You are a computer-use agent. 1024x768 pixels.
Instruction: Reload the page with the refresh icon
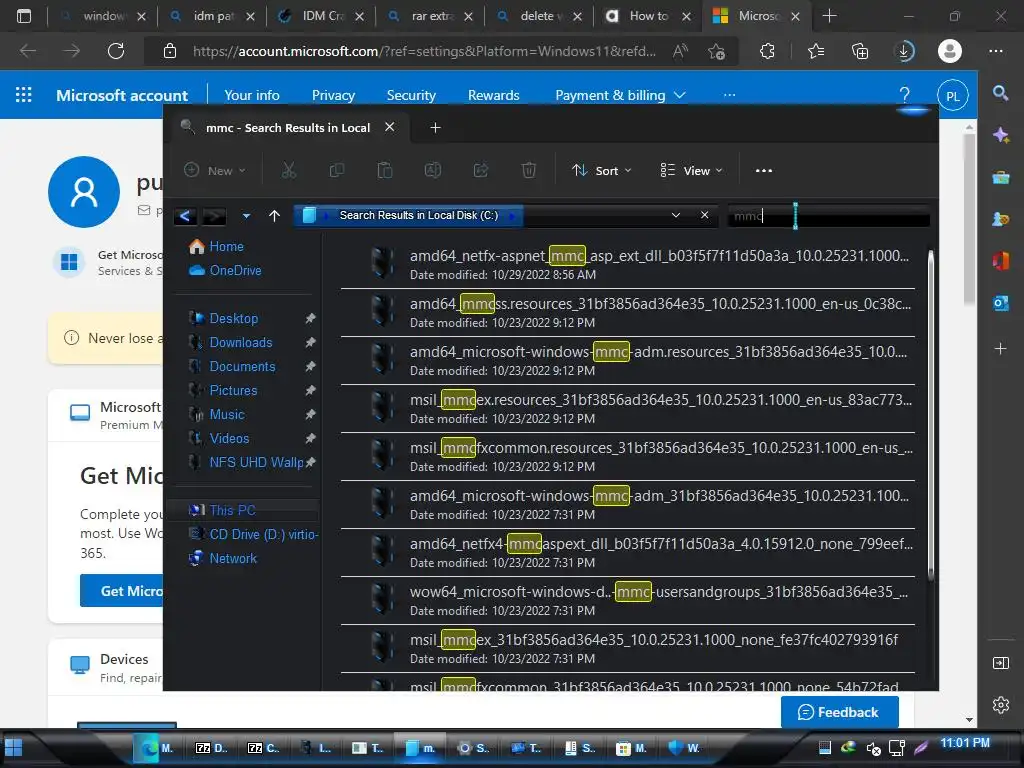point(116,51)
